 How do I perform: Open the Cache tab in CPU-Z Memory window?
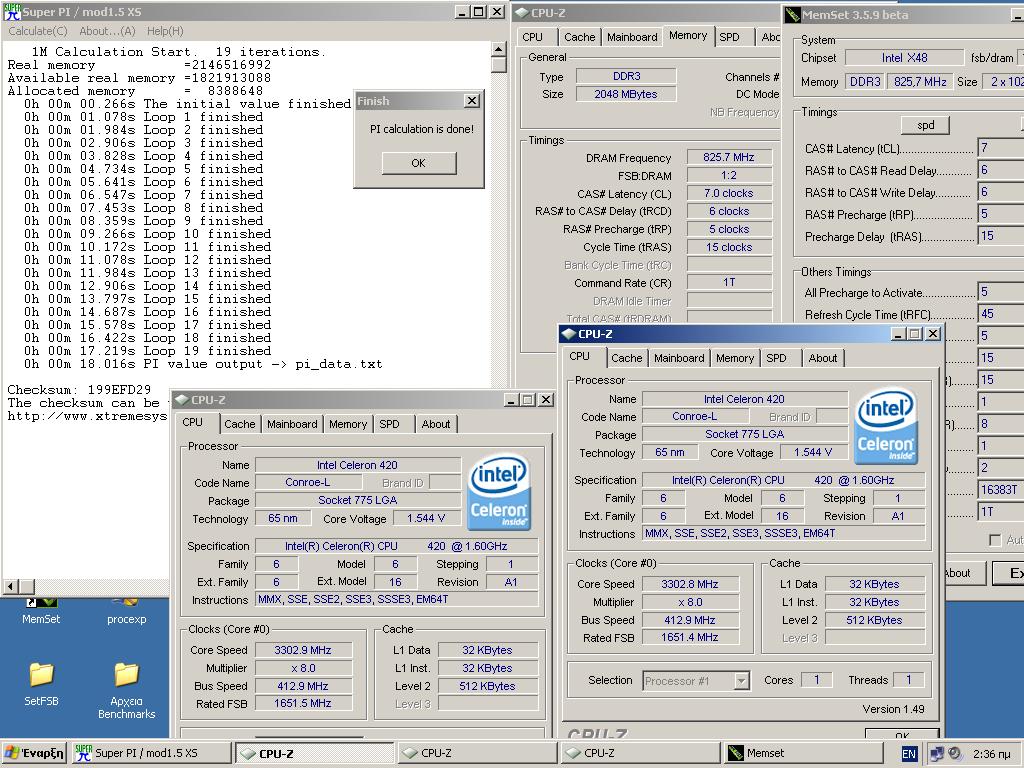(x=580, y=37)
